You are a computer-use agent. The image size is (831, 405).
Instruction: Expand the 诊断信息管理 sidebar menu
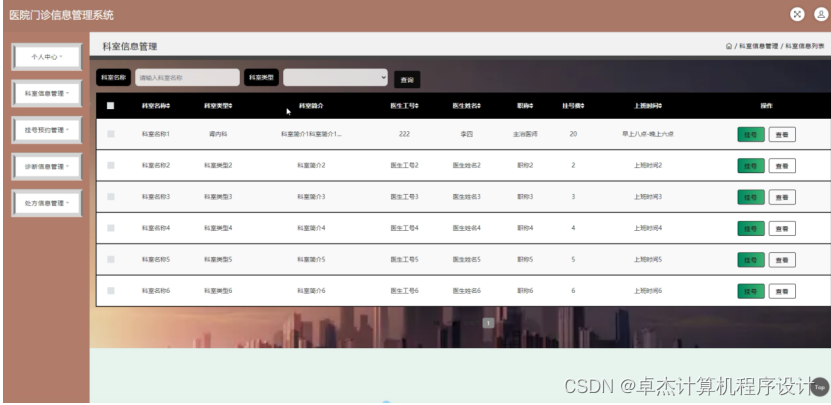tap(47, 166)
